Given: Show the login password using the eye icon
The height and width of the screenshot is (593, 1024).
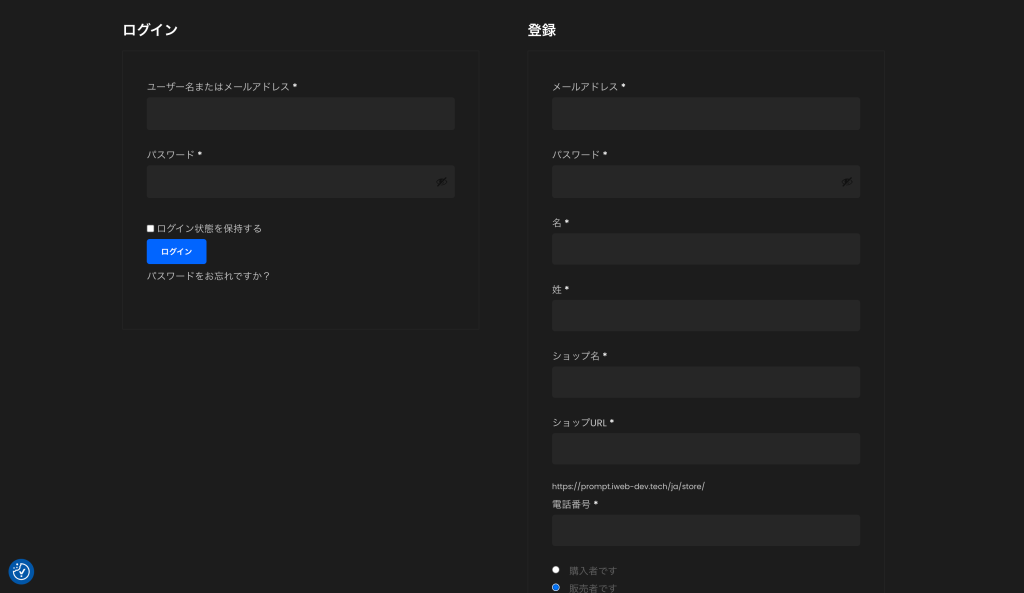Looking at the screenshot, I should tap(441, 182).
